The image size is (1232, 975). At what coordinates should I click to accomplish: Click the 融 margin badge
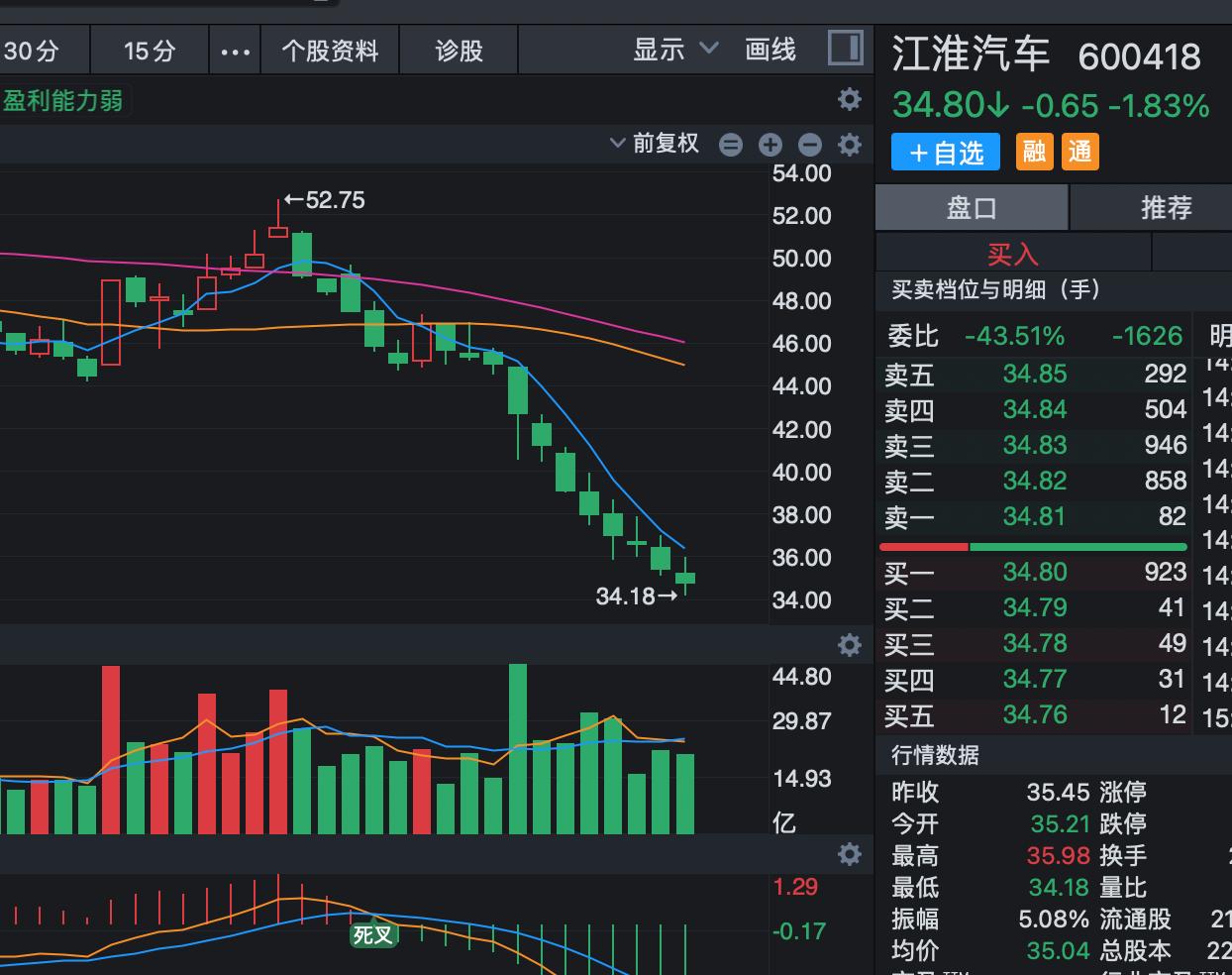point(1035,152)
